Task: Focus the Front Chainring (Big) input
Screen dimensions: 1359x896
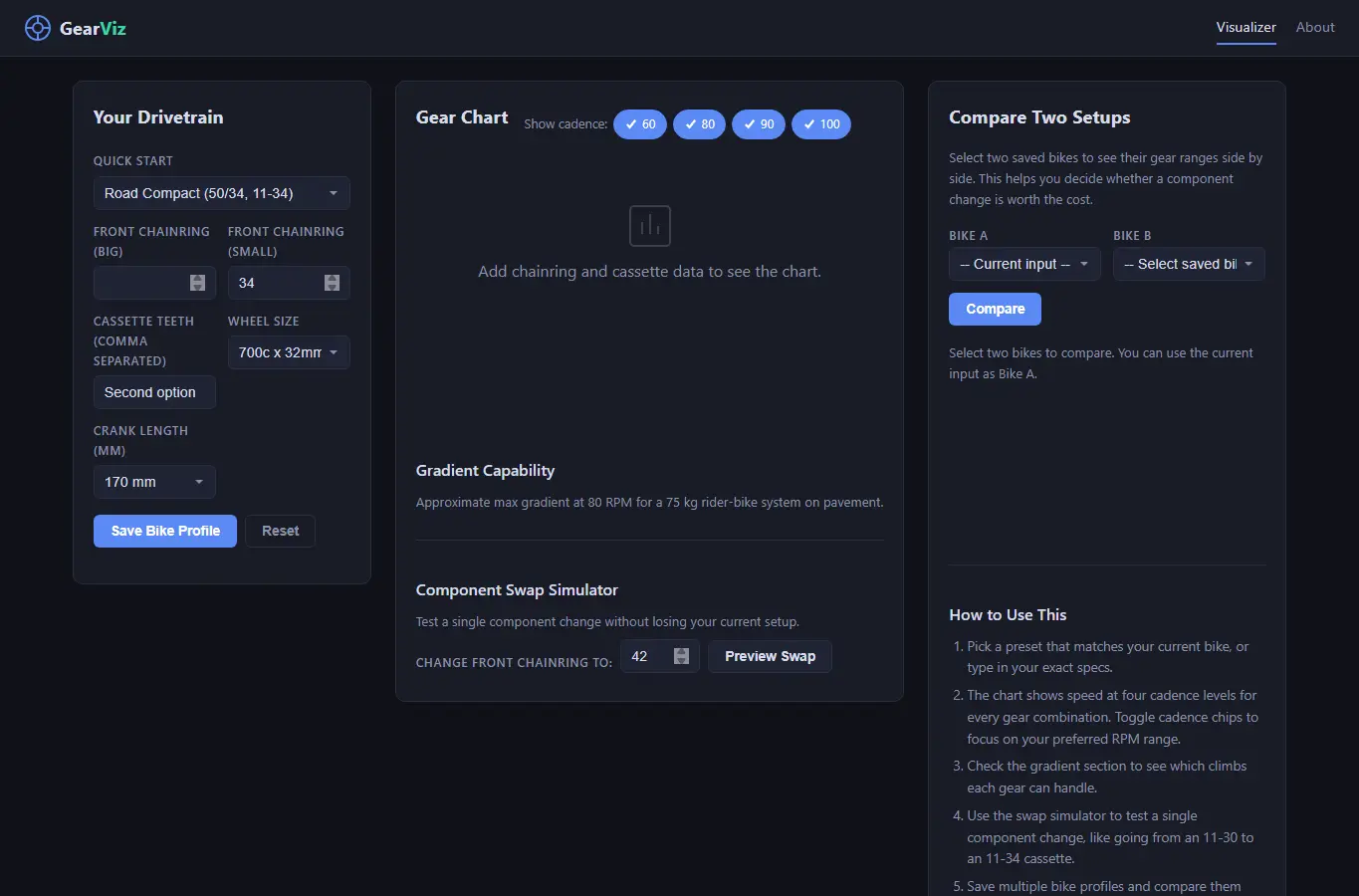Action: coord(154,283)
